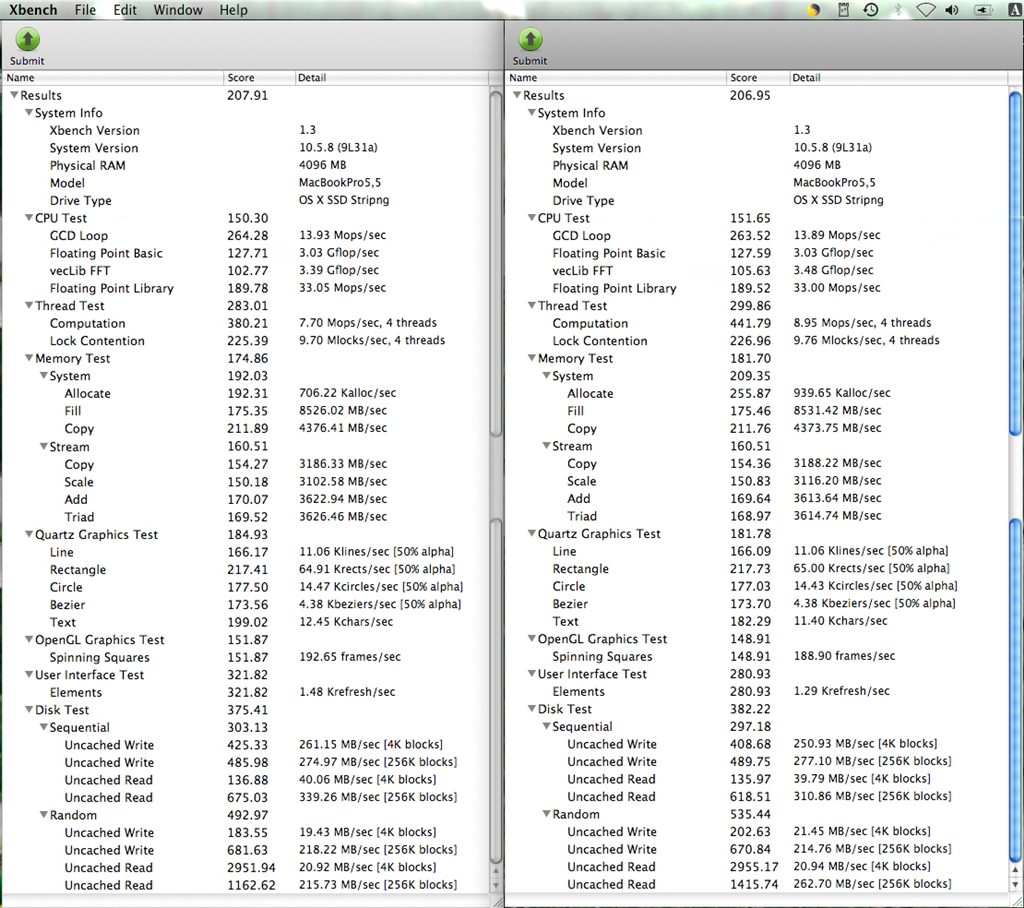
Task: Click the yellow moon menu bar icon
Action: [814, 10]
